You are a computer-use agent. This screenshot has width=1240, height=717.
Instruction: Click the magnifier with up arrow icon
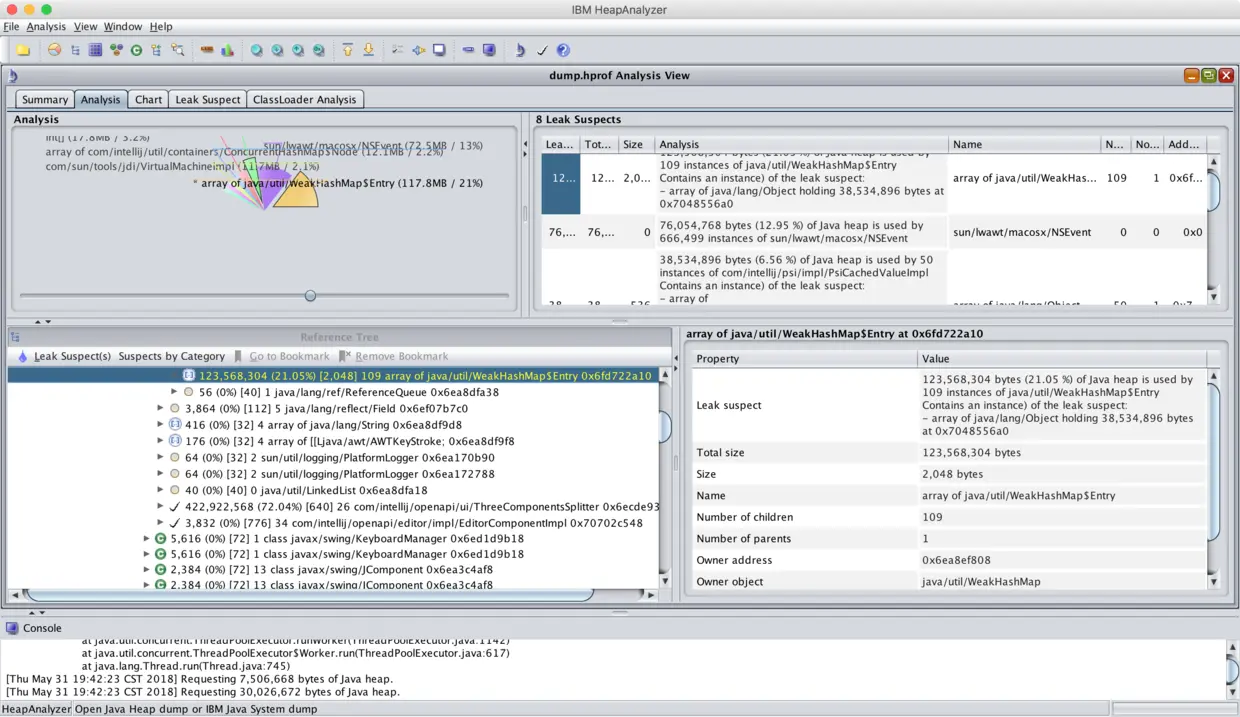pos(298,50)
